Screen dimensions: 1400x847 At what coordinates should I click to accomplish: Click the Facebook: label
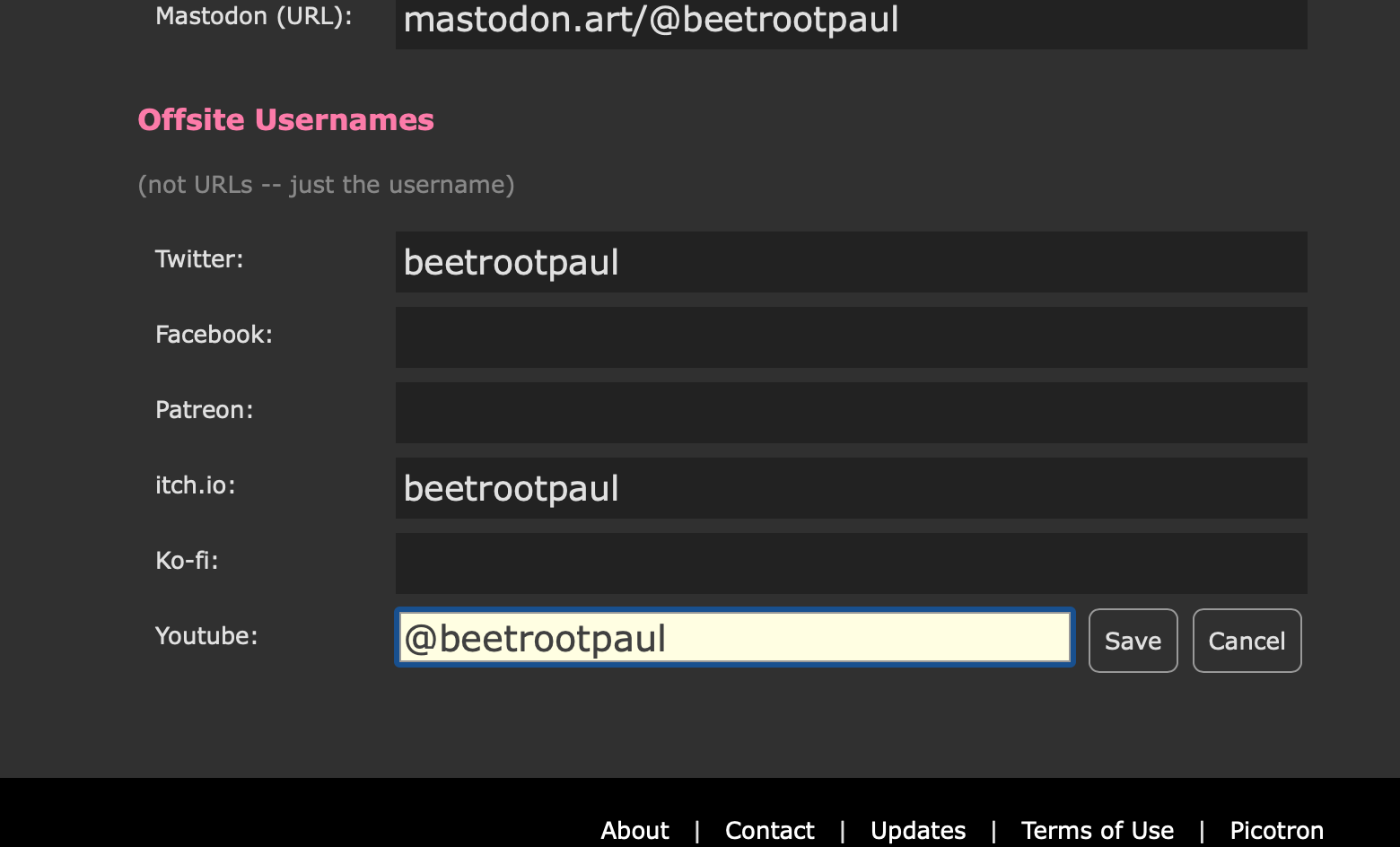click(214, 335)
